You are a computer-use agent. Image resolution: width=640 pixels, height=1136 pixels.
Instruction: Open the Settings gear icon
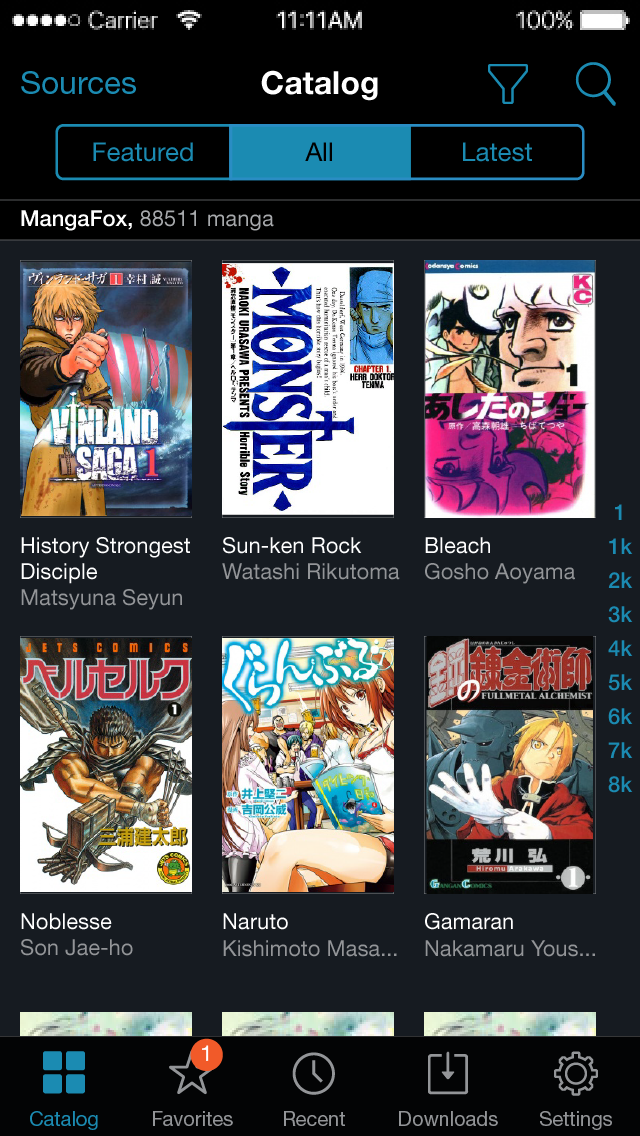575,1074
